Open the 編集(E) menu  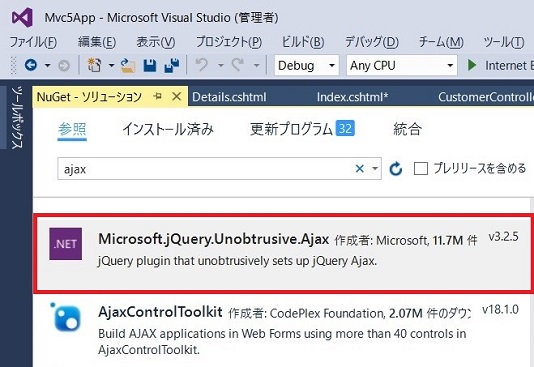(97, 42)
